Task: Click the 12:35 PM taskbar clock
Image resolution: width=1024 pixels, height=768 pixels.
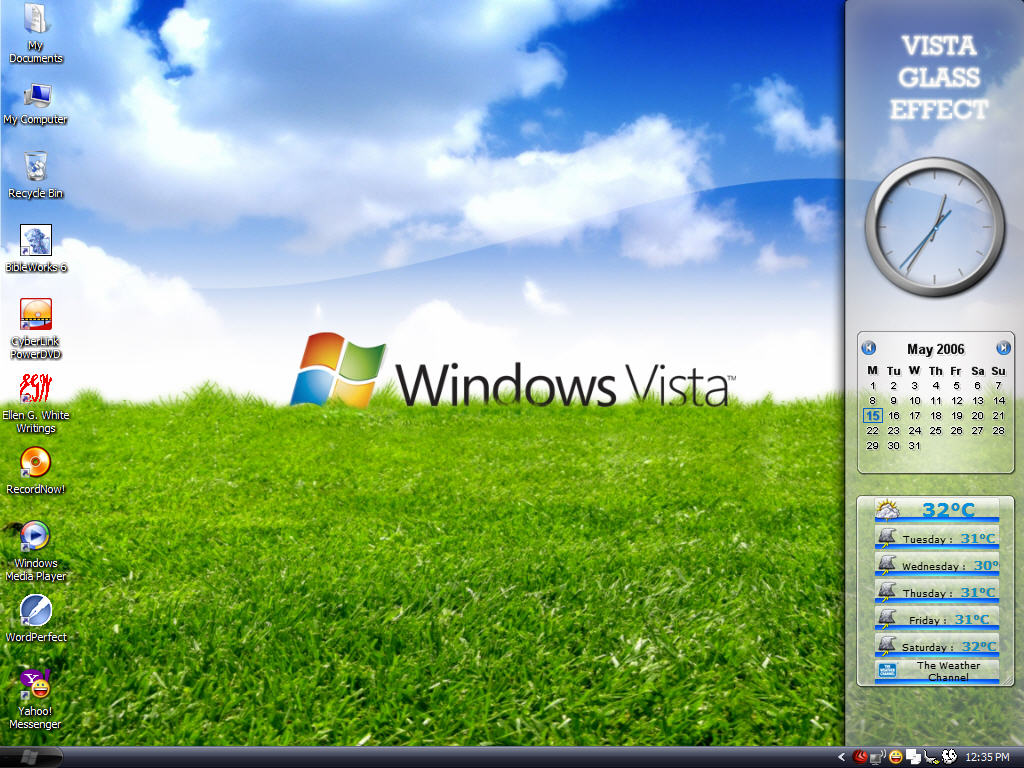Action: 987,757
